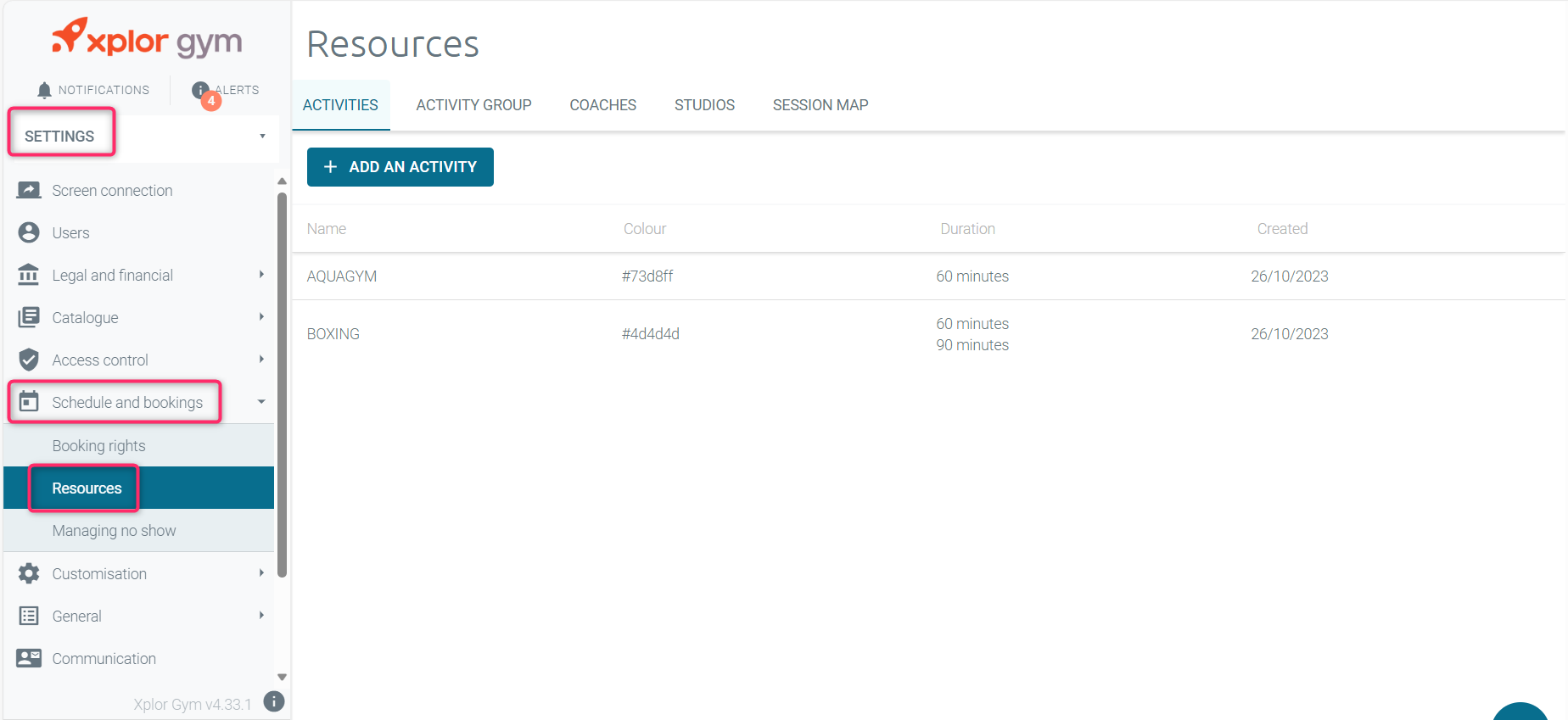Screen dimensions: 1568x720
Task: Click the #4d4d4d colour value
Action: pyautogui.click(x=651, y=333)
